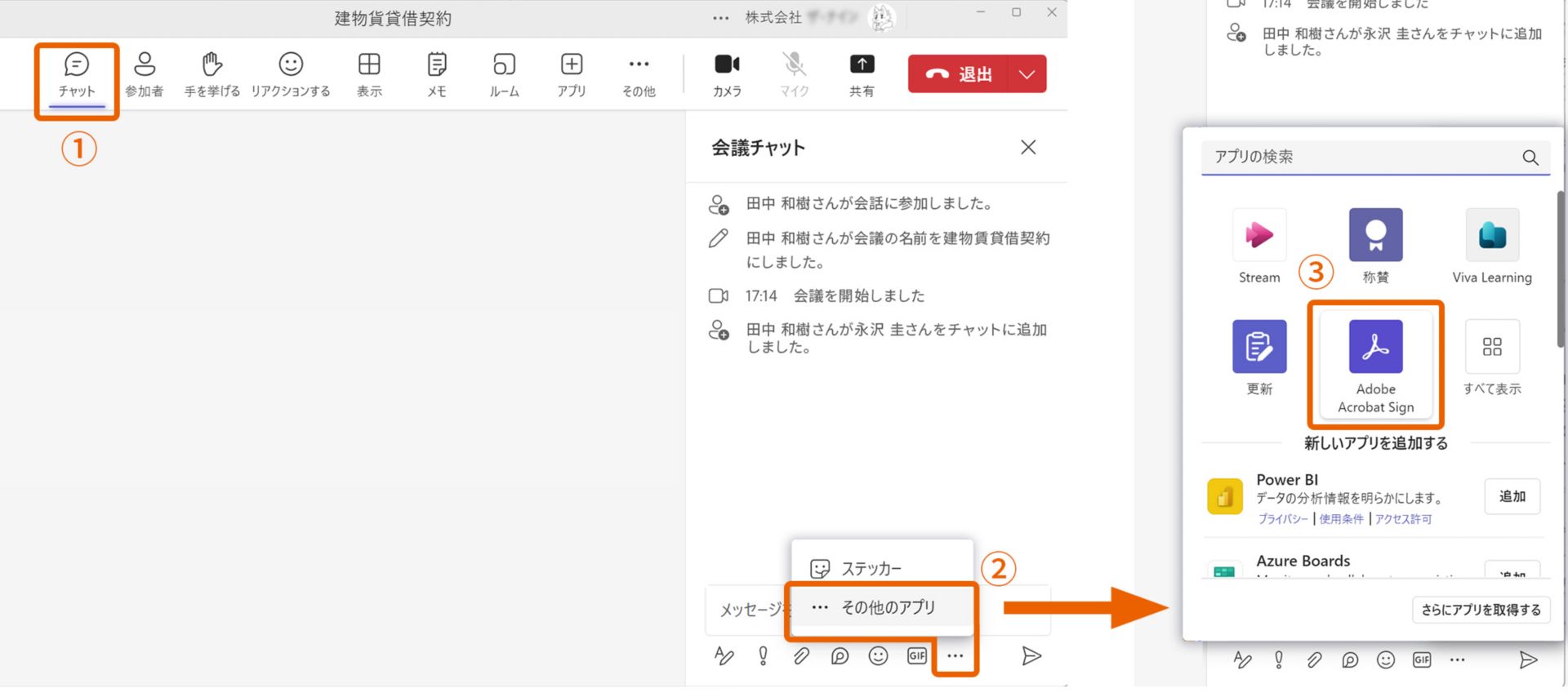The width and height of the screenshot is (1568, 697).
Task: Open the その他 more actions menu
Action: click(x=639, y=76)
